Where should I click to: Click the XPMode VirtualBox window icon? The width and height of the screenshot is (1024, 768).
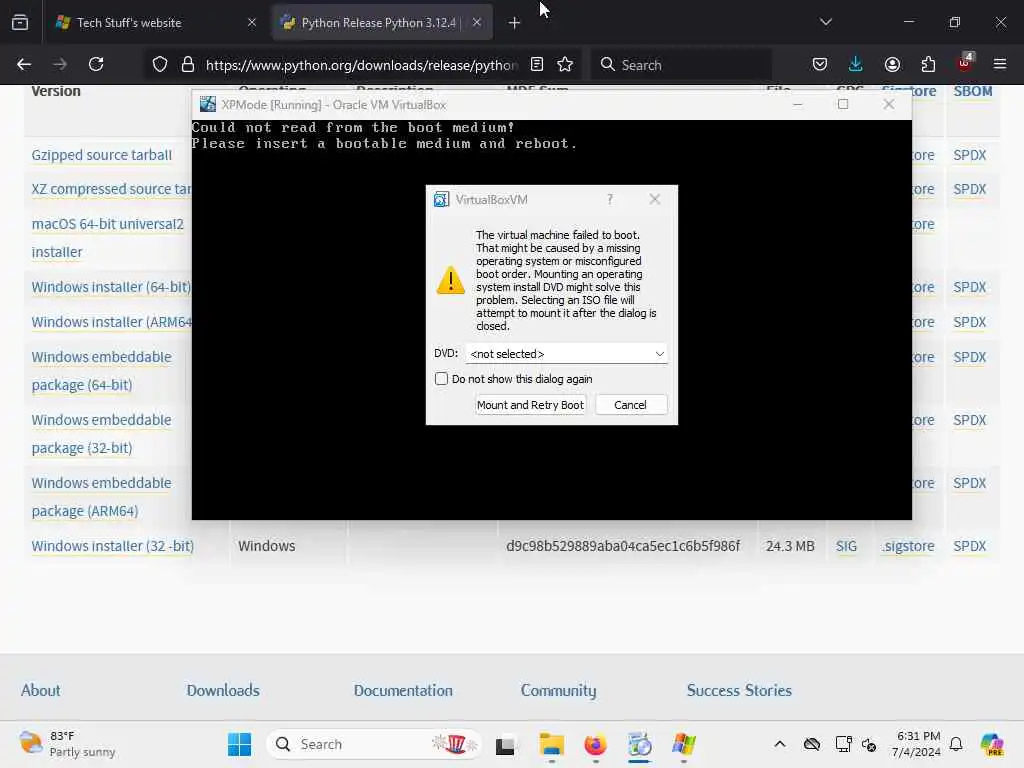point(208,104)
